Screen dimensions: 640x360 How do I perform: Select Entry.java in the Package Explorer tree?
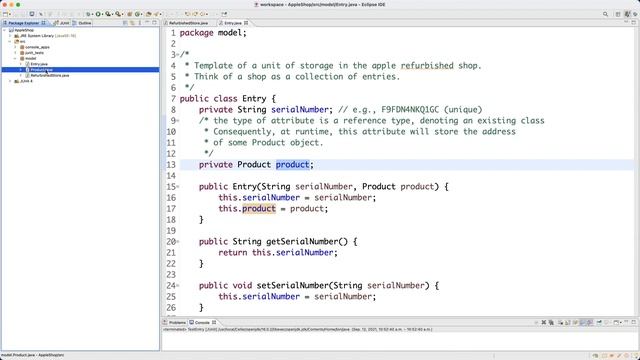(39, 64)
